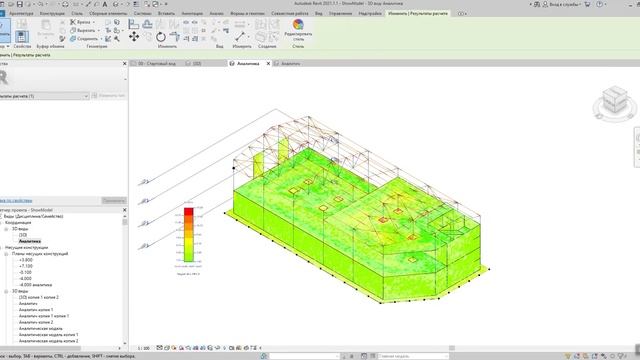Image resolution: width=640 pixels, height=360 pixels.
Task: Open the +3.900 structural plan
Action: click(26, 260)
